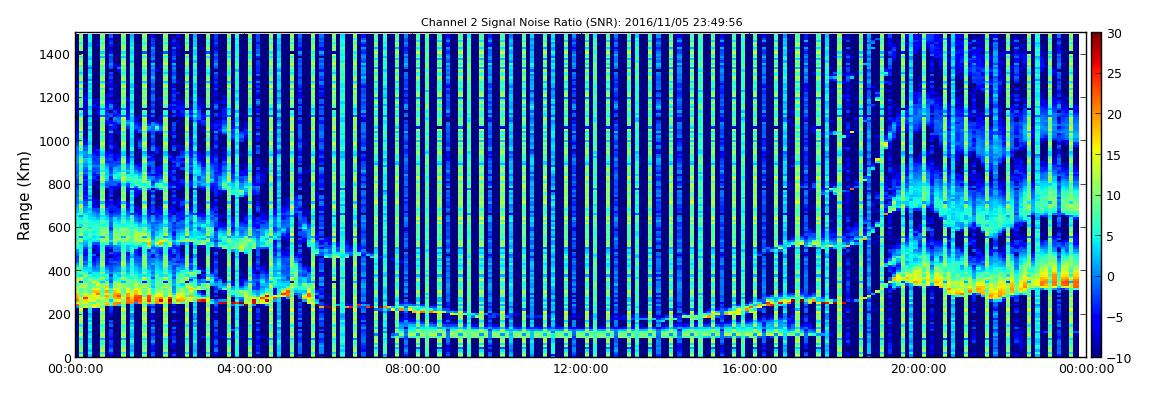Click the green middle of the colorbar
The image size is (1150, 407).
[1096, 195]
